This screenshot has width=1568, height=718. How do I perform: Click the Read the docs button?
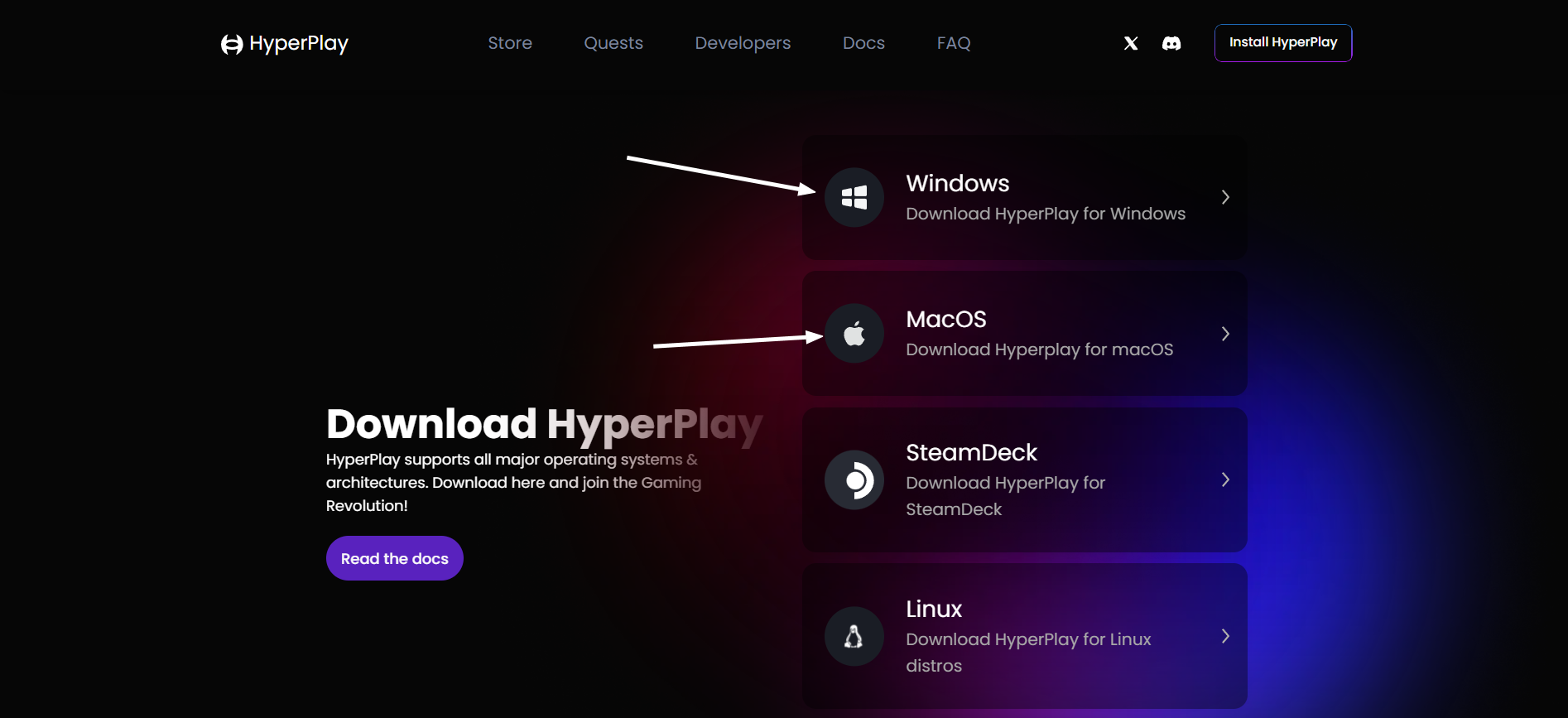tap(395, 558)
